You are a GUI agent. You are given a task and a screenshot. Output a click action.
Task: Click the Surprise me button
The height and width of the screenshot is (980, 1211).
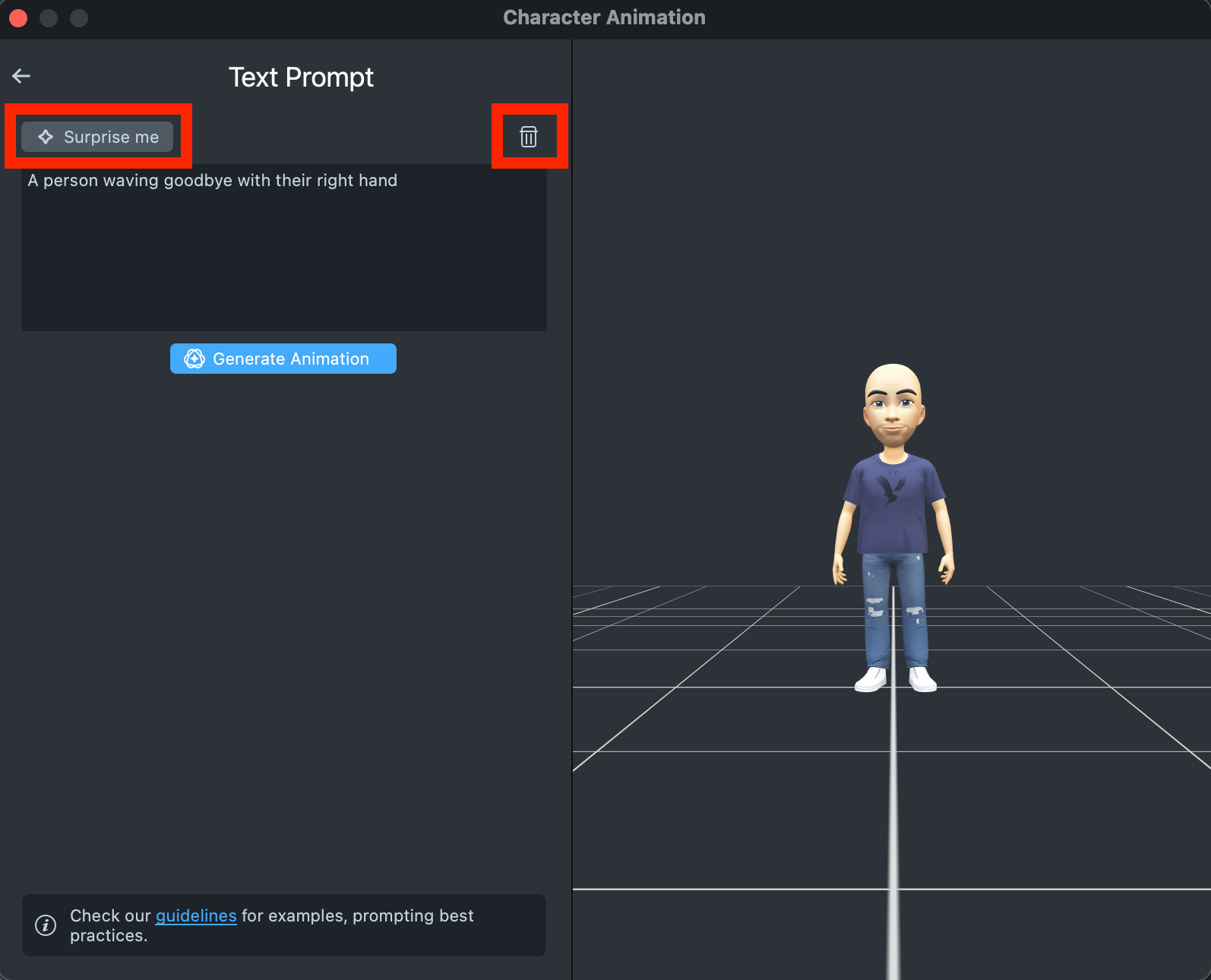97,137
